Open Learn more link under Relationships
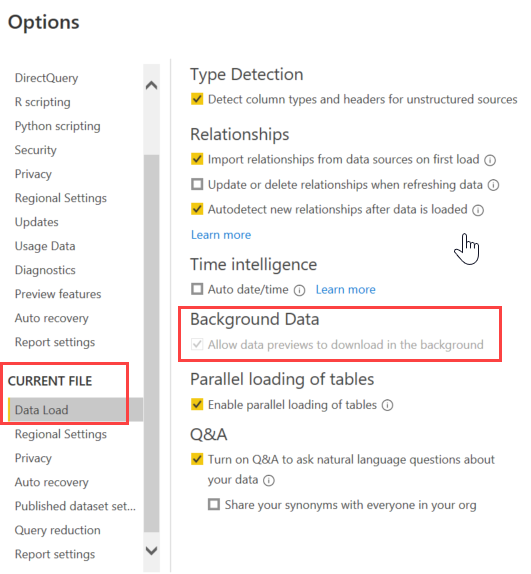The image size is (531, 574). point(221,235)
